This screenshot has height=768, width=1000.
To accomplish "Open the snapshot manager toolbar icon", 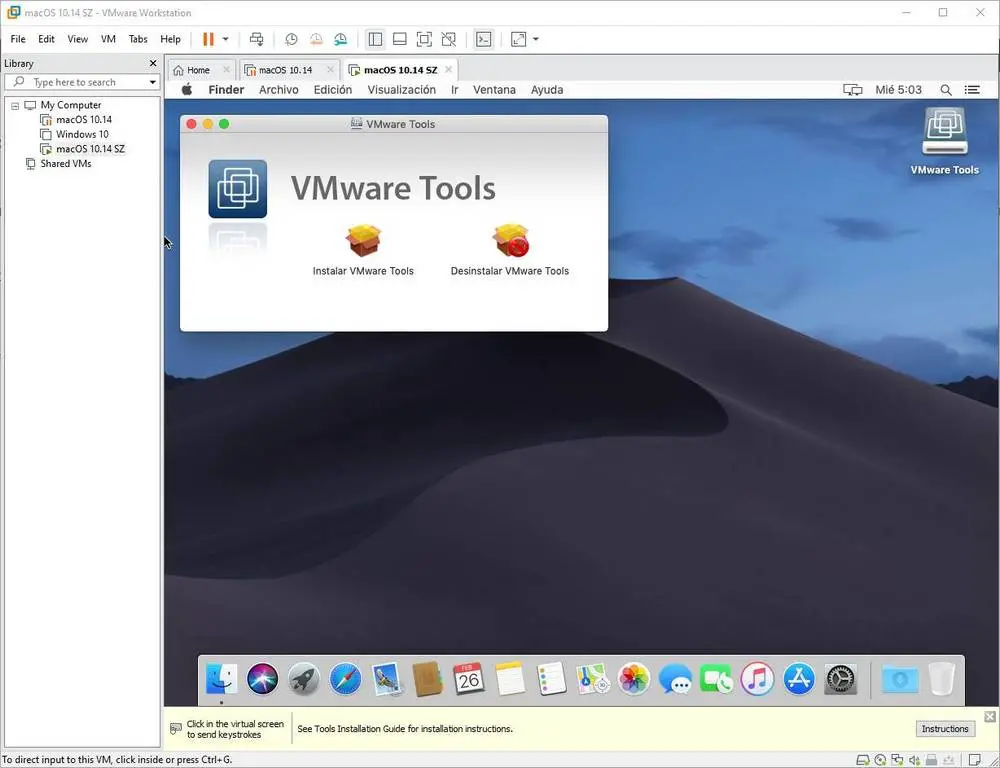I will click(x=341, y=39).
